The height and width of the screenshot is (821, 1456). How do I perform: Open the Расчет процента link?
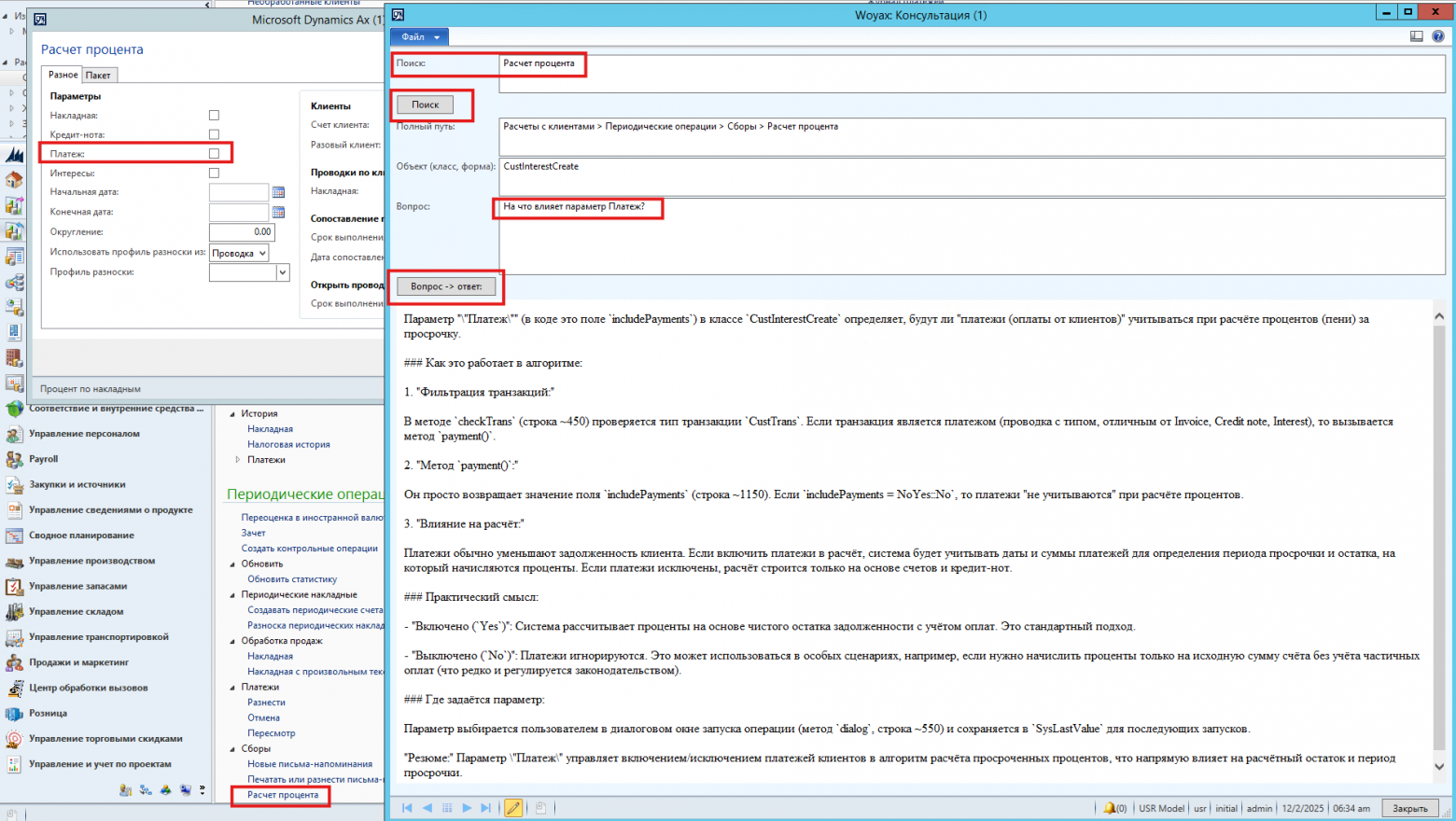coord(283,795)
